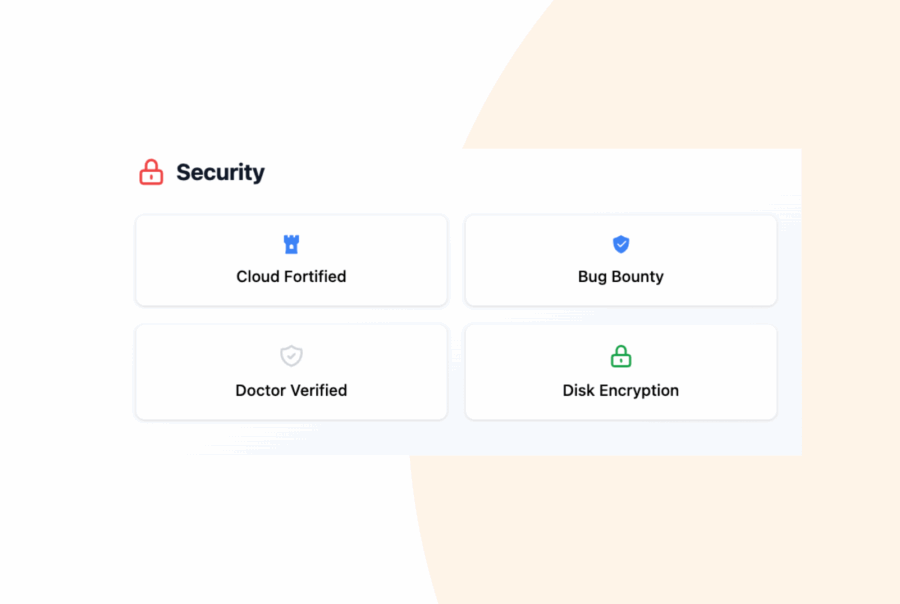Click the gray Doctor Verified shield checkmark icon
900x604 pixels.
291,356
